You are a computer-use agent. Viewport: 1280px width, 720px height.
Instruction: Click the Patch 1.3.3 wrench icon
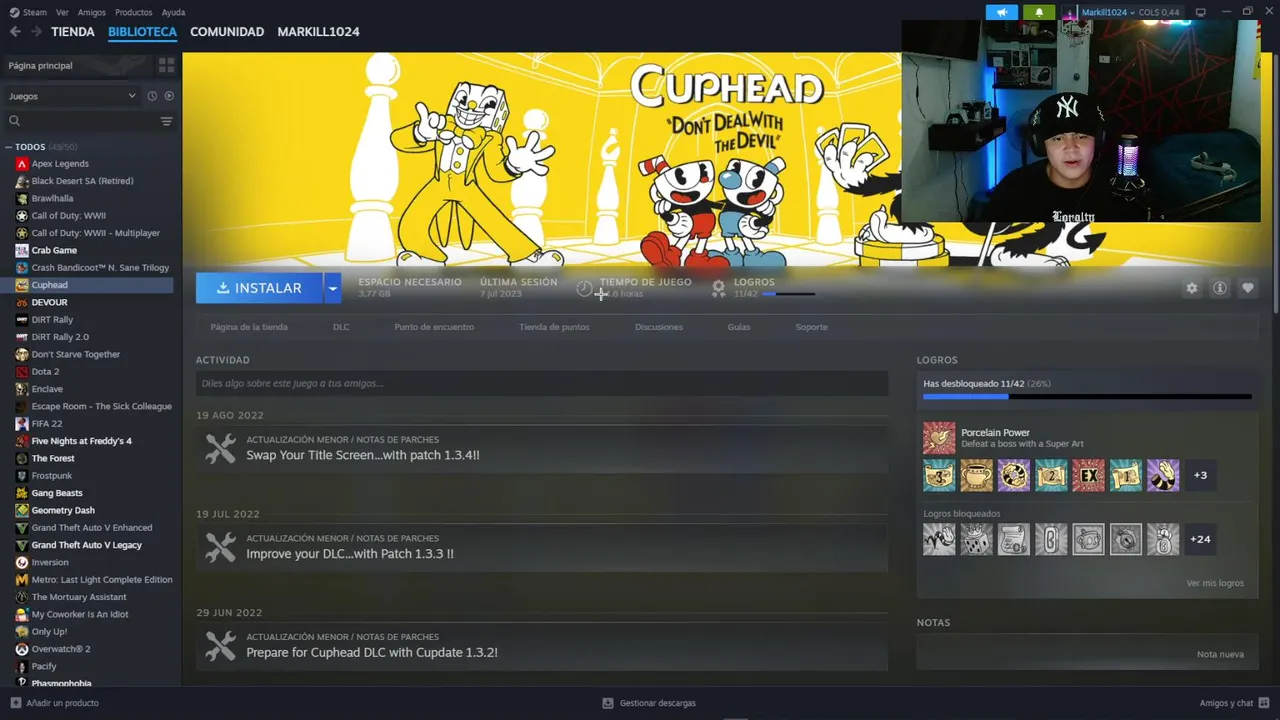[220, 547]
